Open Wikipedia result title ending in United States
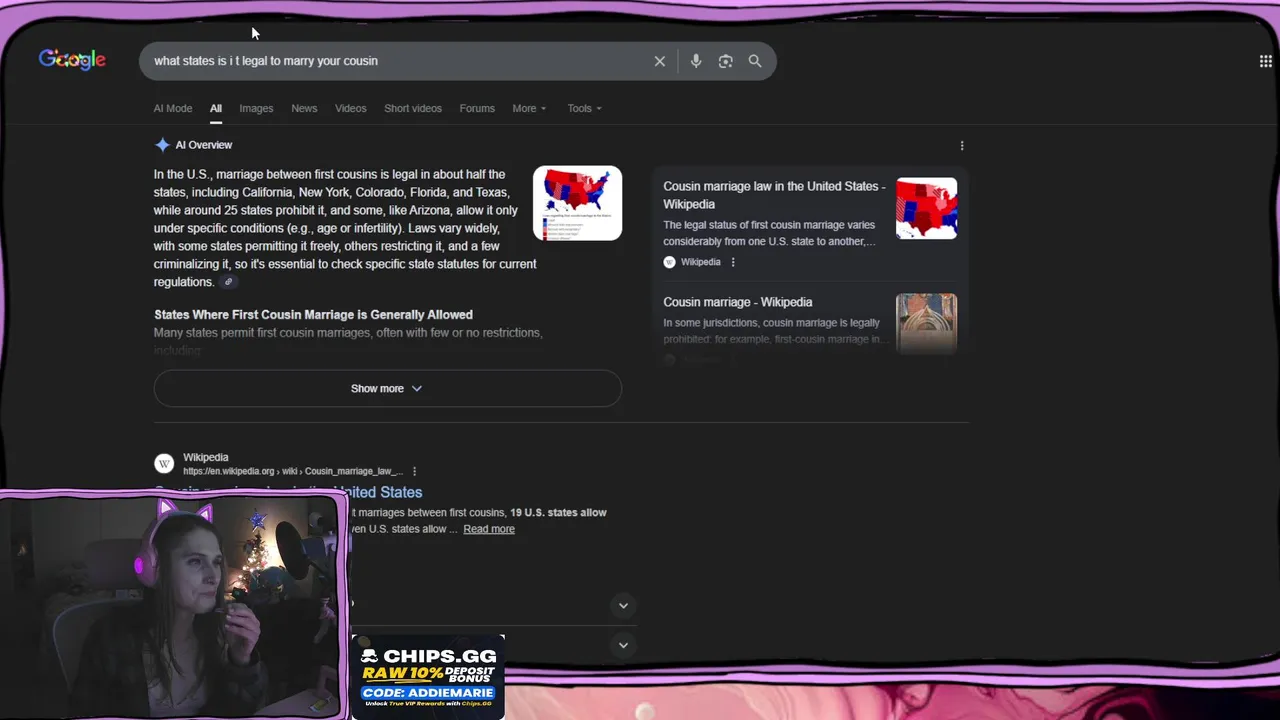Viewport: 1280px width, 720px height. [x=384, y=492]
